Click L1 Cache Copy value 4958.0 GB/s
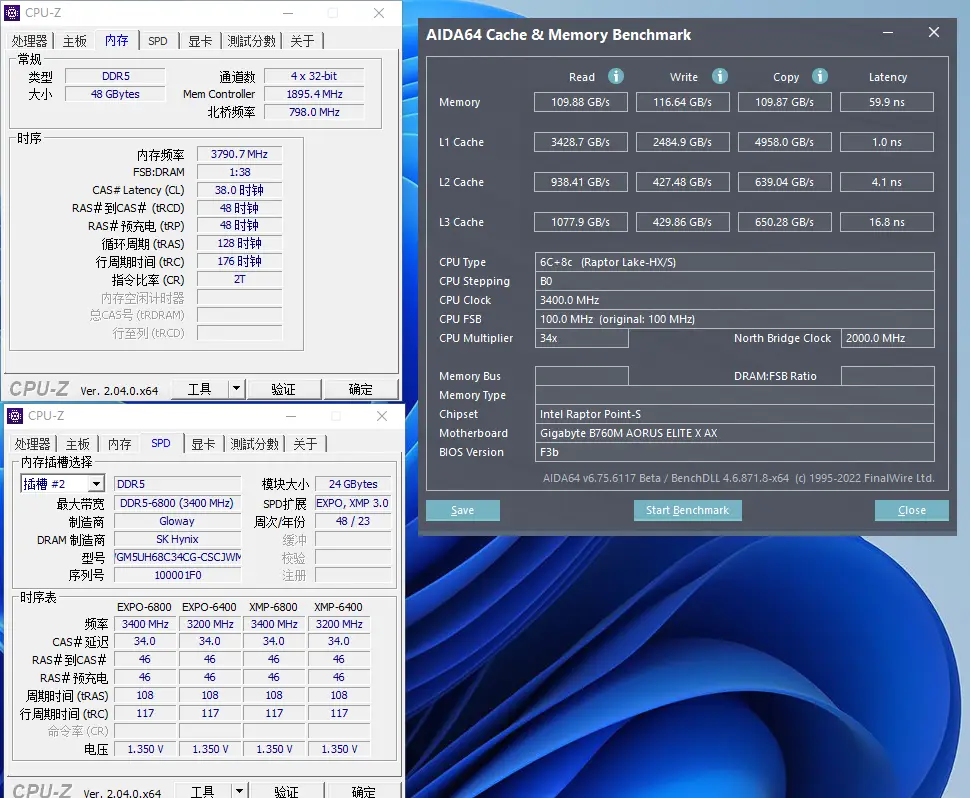Screen dimensions: 970x798 click(x=785, y=142)
